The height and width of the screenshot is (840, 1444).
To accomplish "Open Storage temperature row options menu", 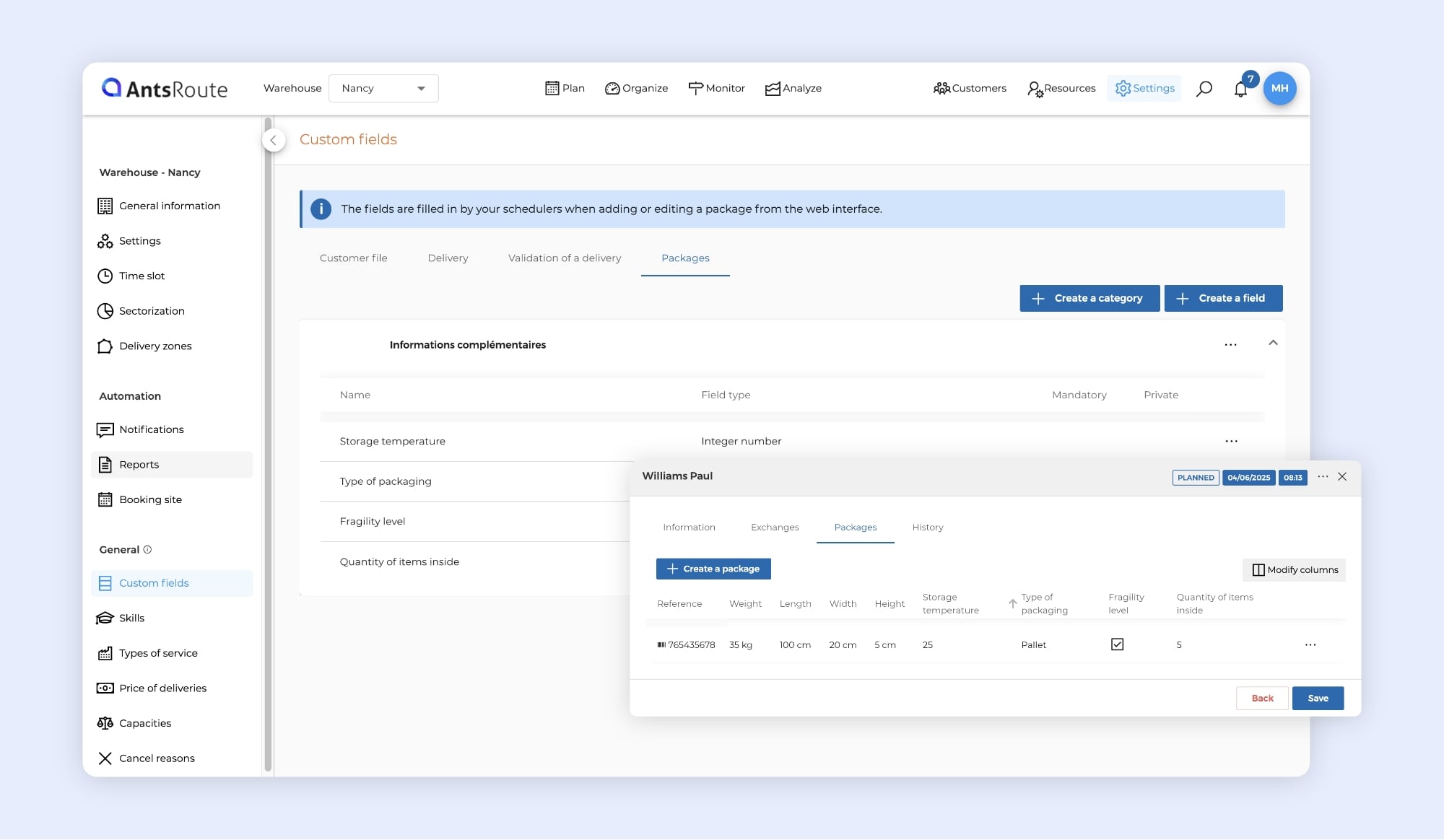I will (x=1231, y=442).
